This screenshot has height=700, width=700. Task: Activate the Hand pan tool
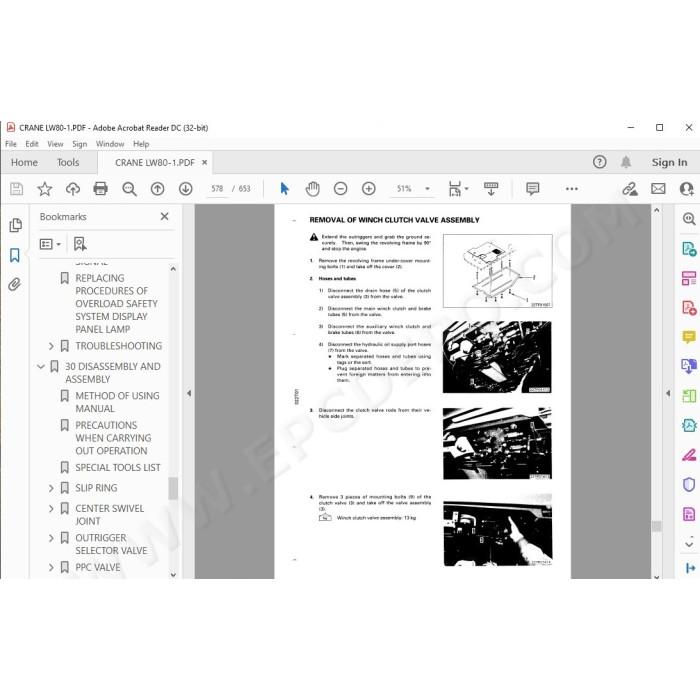click(312, 189)
